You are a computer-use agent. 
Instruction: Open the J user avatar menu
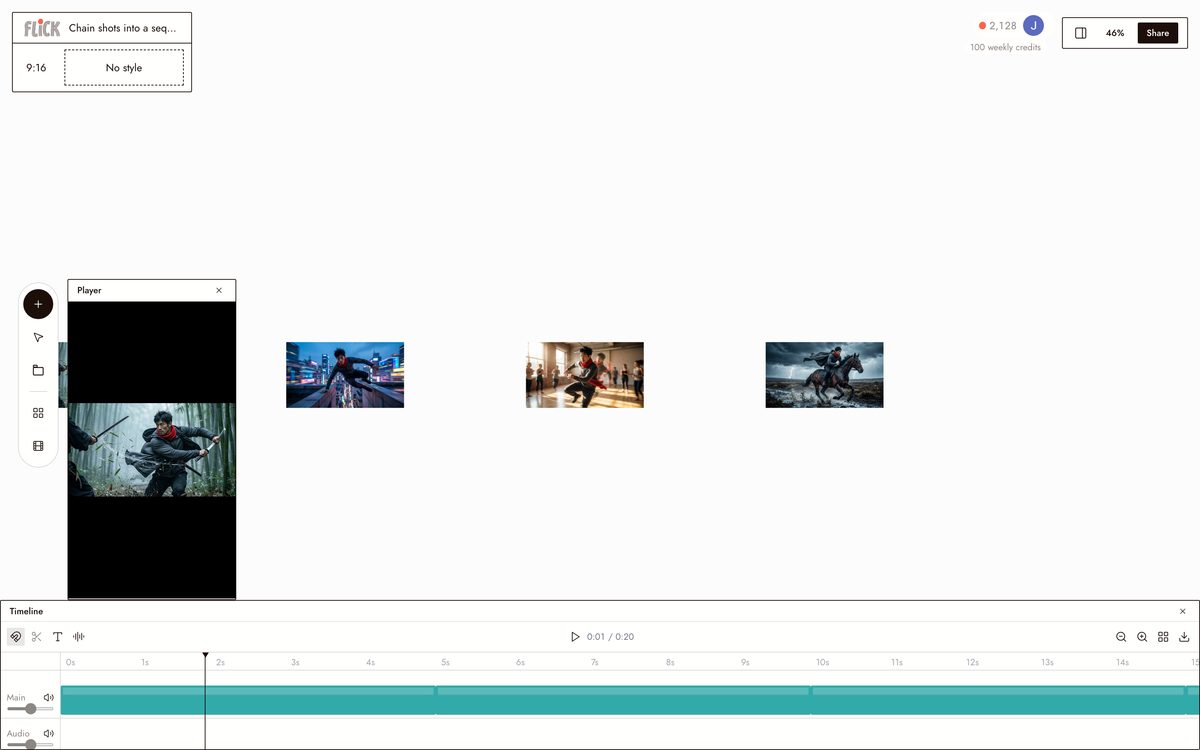(1034, 26)
